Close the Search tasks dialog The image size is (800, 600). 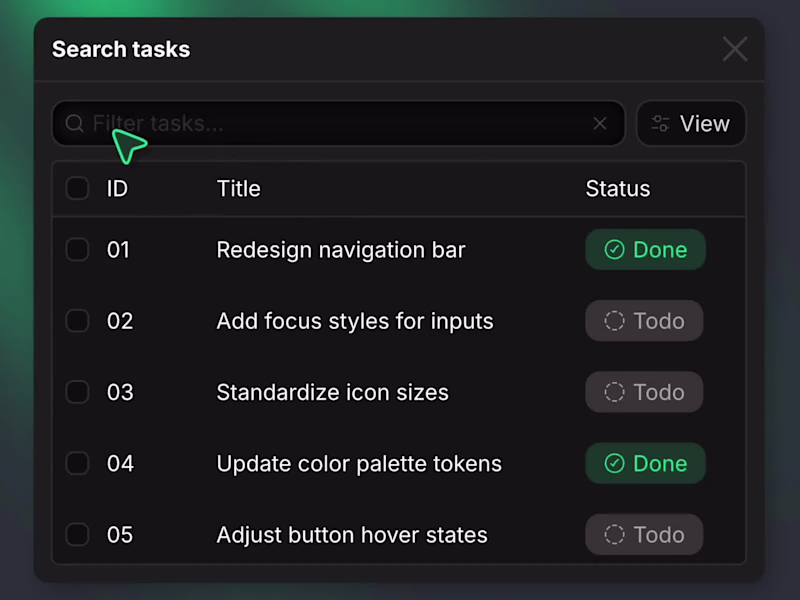(735, 49)
